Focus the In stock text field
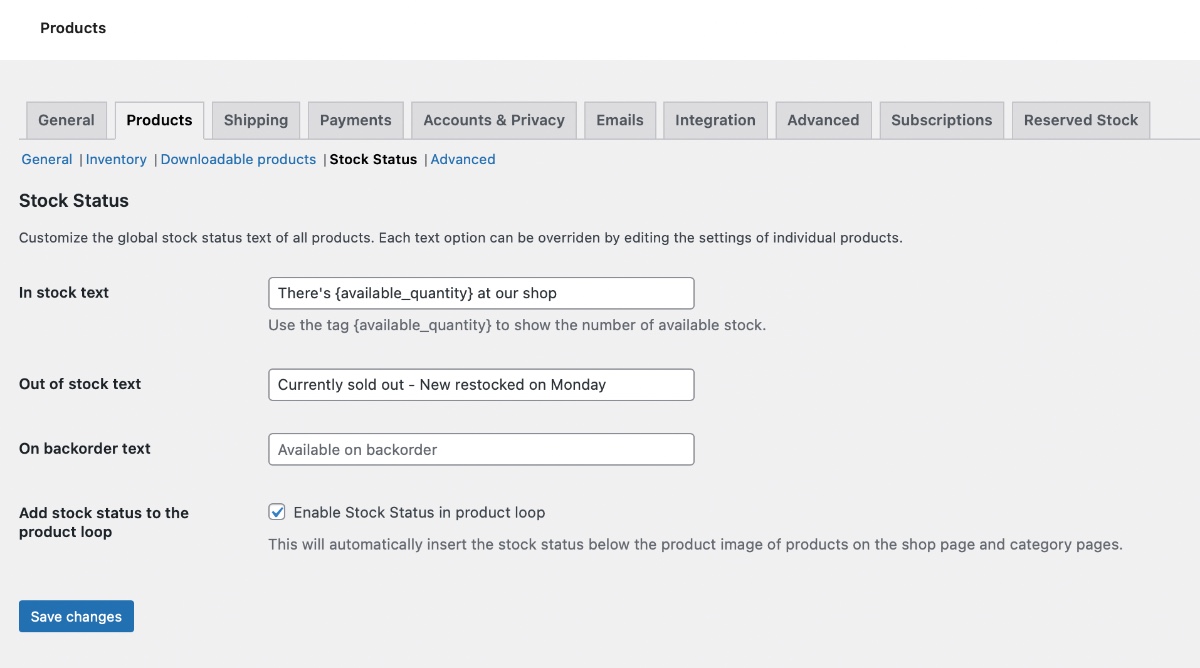 (481, 293)
